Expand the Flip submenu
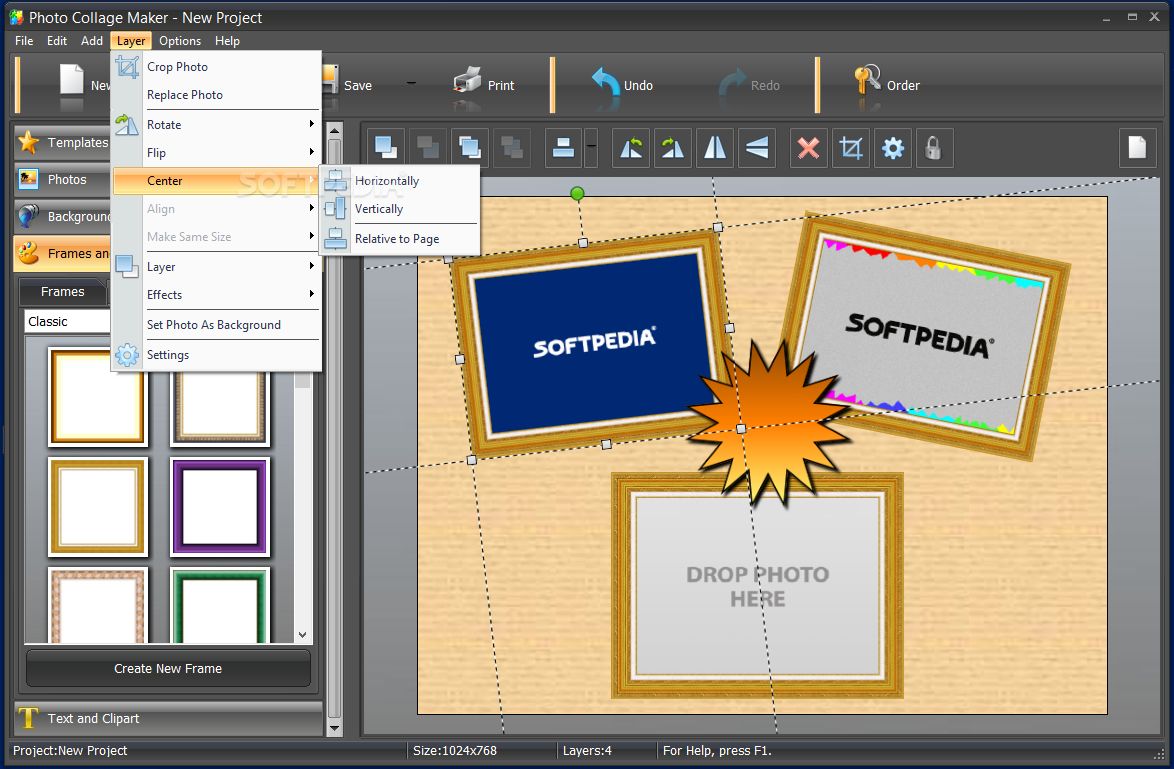 pyautogui.click(x=216, y=153)
